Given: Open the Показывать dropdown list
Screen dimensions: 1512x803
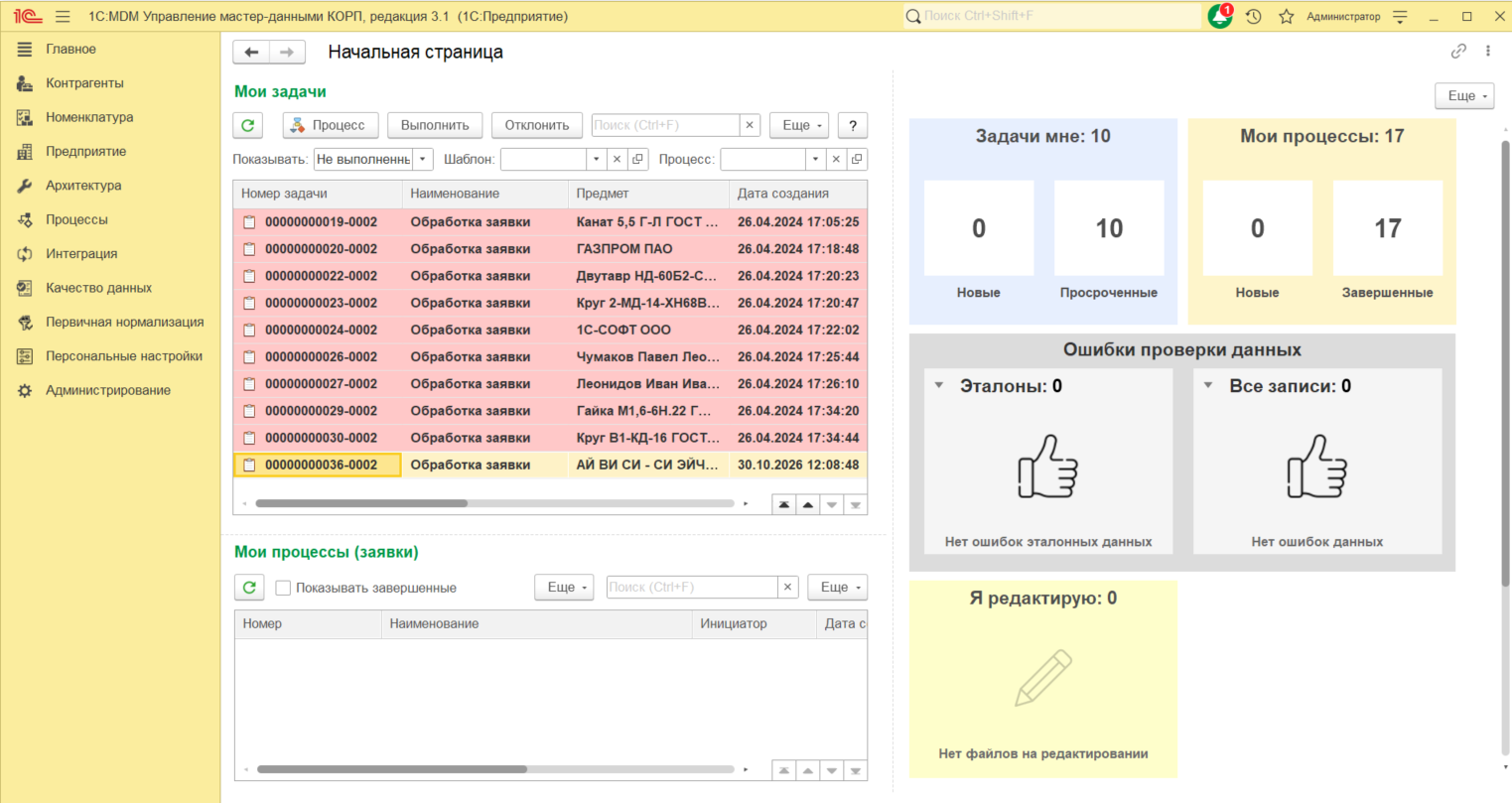Looking at the screenshot, I should click(x=424, y=159).
